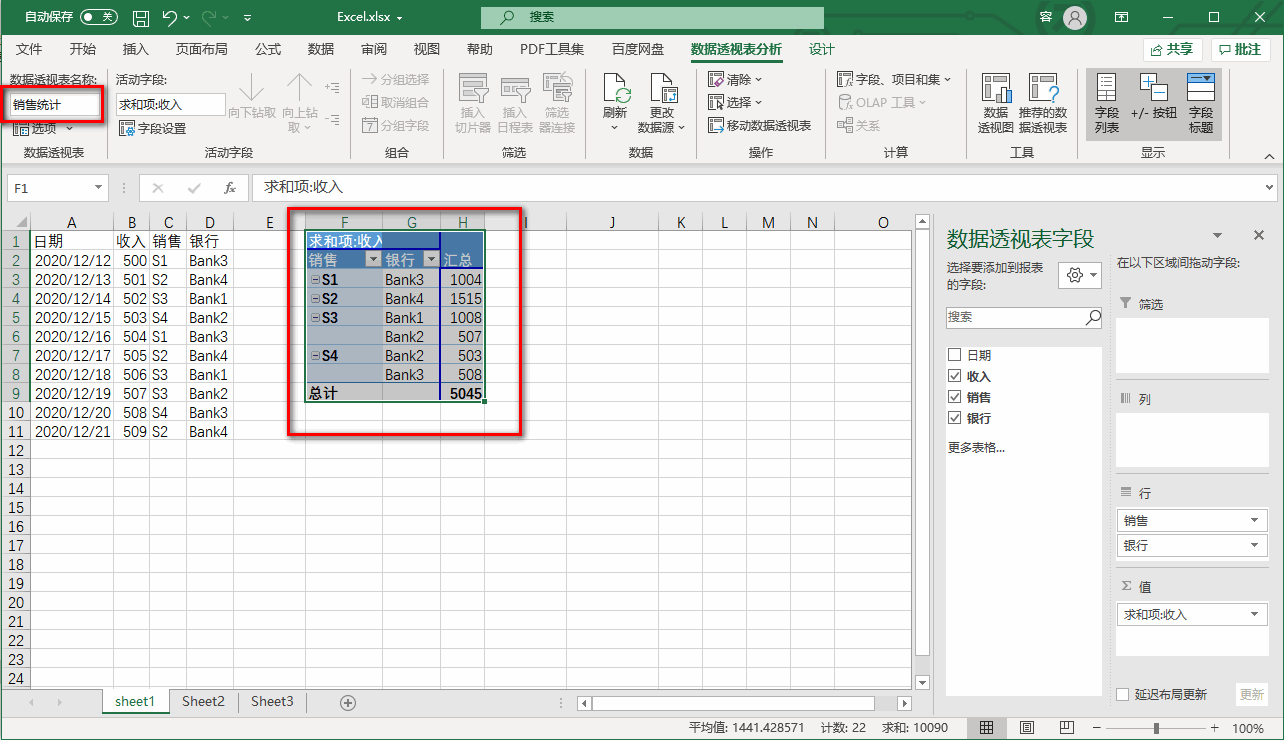Click zoom out minus button

1097,728
